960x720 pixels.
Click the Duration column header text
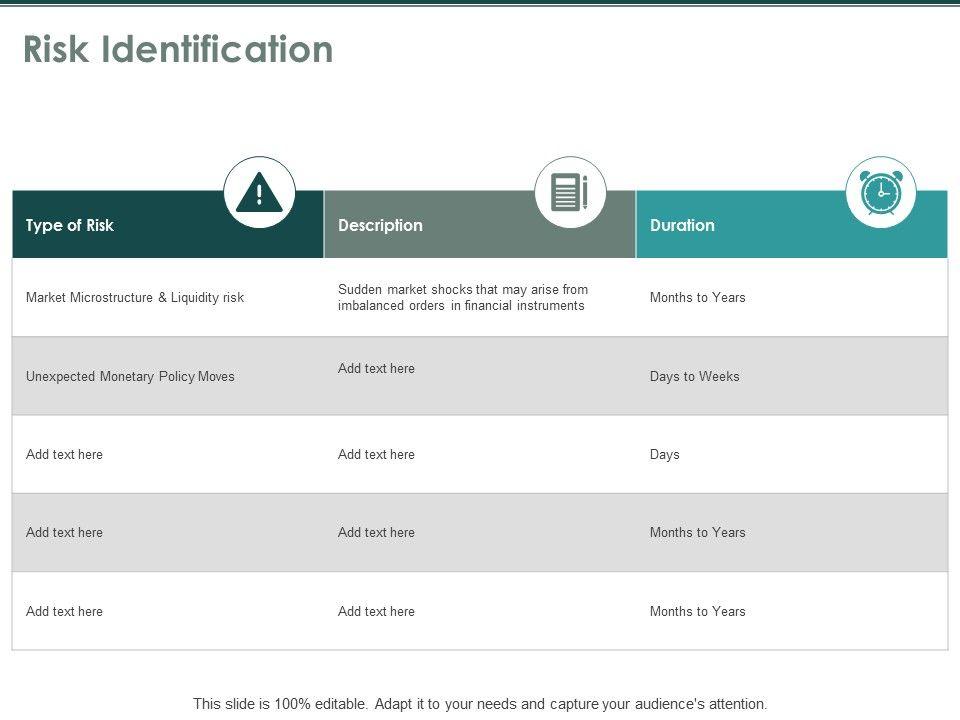pos(682,225)
